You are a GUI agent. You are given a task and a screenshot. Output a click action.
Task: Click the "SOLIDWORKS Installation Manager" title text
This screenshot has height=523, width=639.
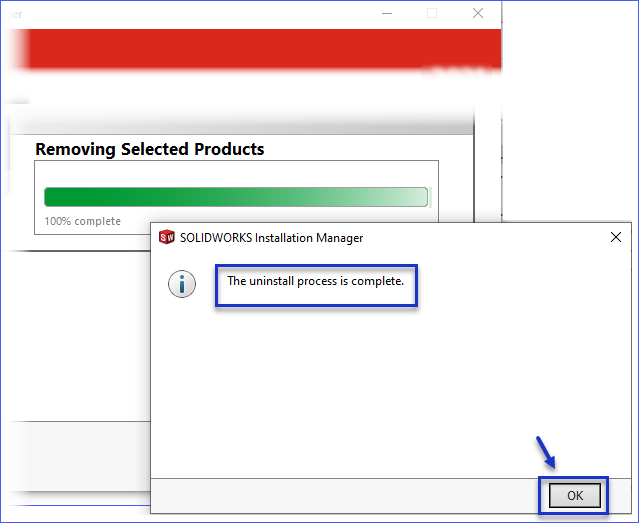click(271, 238)
